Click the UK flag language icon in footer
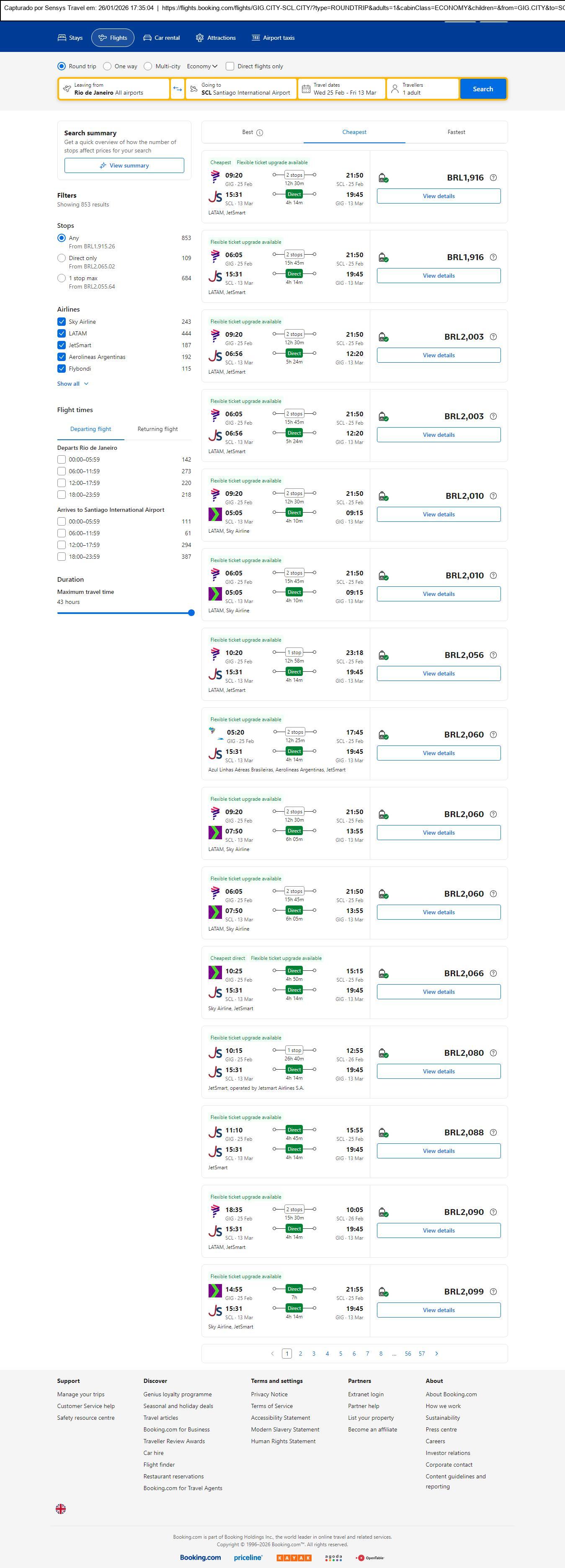565x1568 pixels. click(61, 1509)
